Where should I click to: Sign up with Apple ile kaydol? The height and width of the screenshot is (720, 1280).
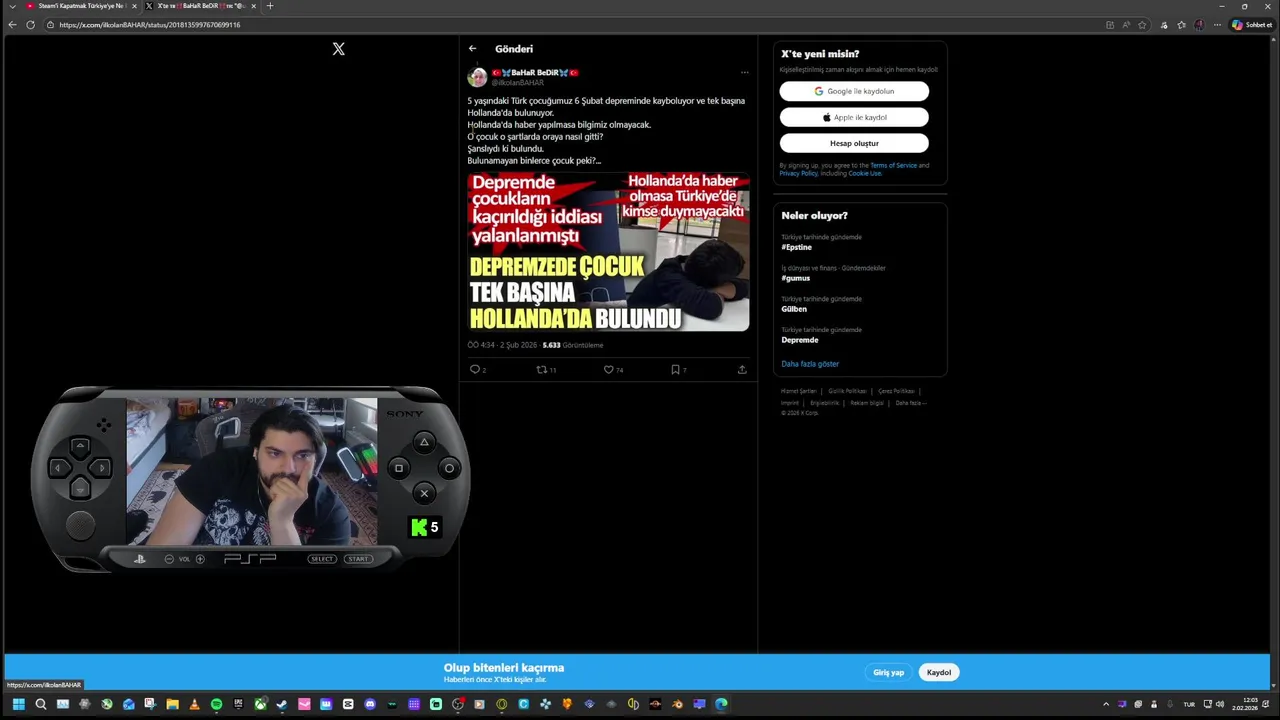[854, 117]
